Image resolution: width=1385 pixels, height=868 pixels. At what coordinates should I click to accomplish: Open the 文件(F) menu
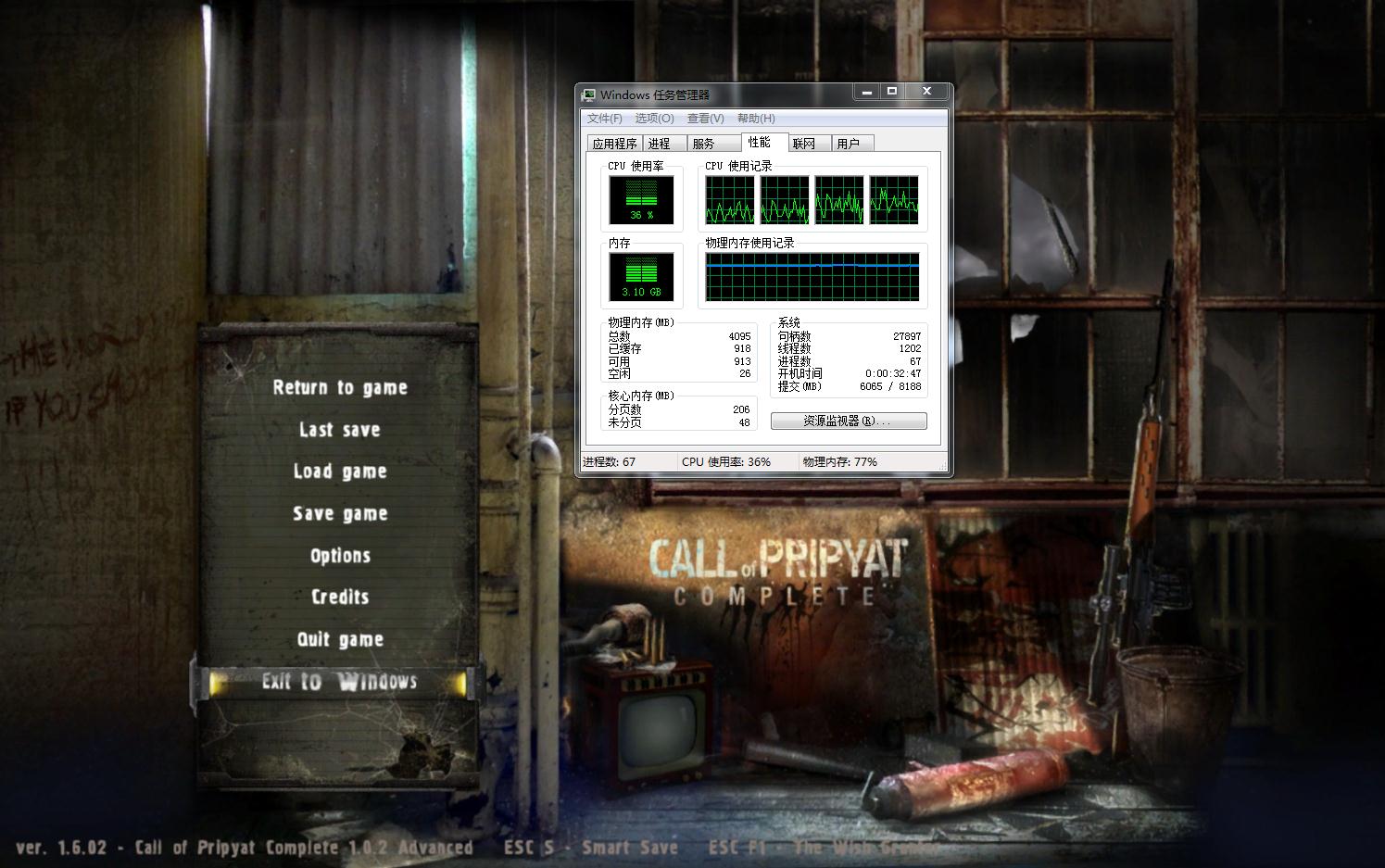(x=604, y=119)
